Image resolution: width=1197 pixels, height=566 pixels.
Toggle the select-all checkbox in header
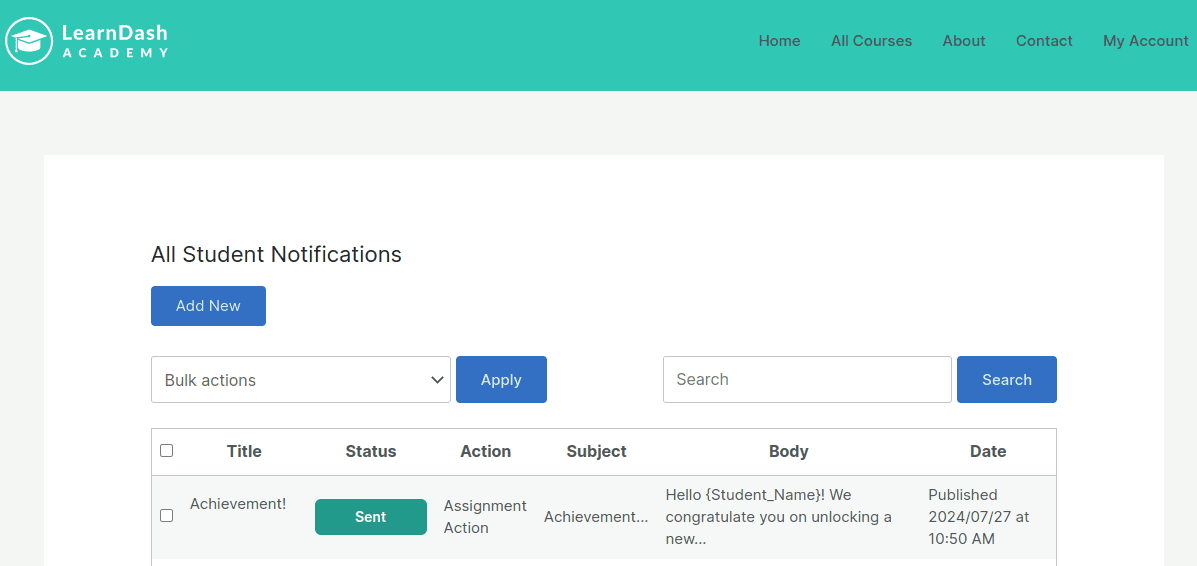[x=167, y=451]
